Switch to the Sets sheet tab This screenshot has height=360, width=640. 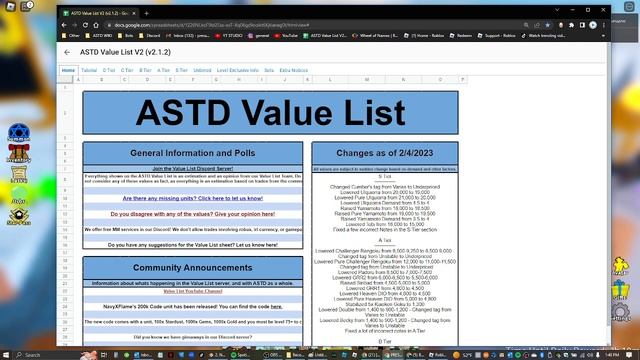pyautogui.click(x=269, y=70)
